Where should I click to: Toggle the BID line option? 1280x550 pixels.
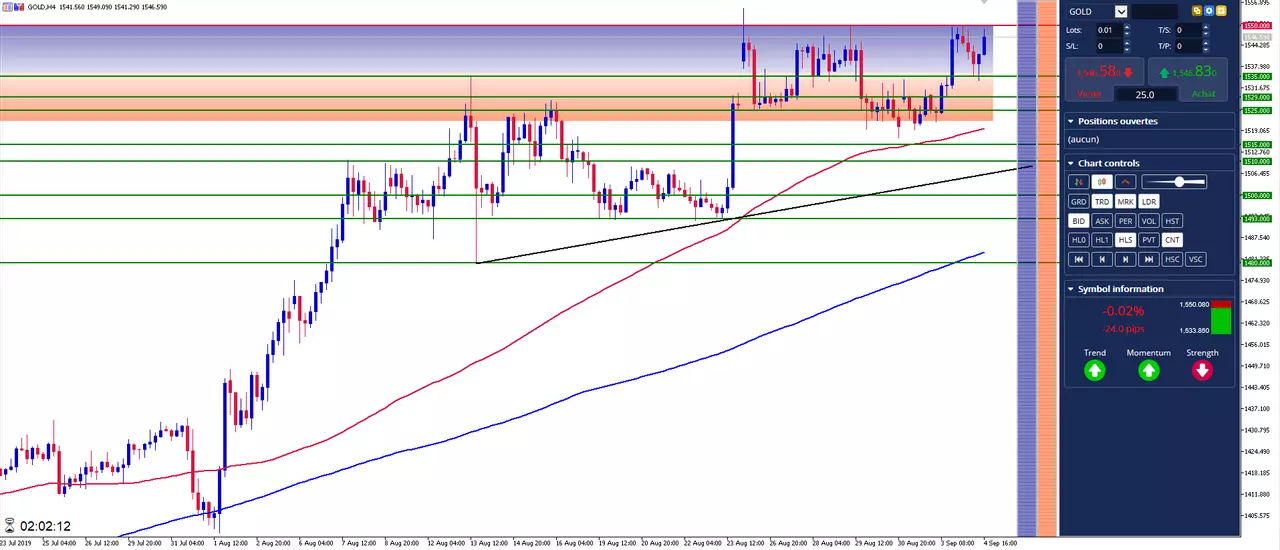[1079, 221]
